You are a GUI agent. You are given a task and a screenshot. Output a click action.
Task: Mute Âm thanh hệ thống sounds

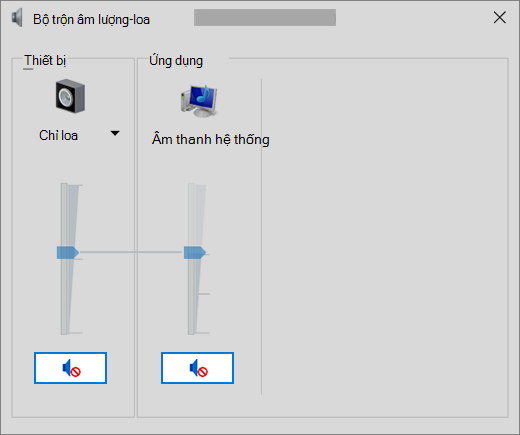(197, 368)
